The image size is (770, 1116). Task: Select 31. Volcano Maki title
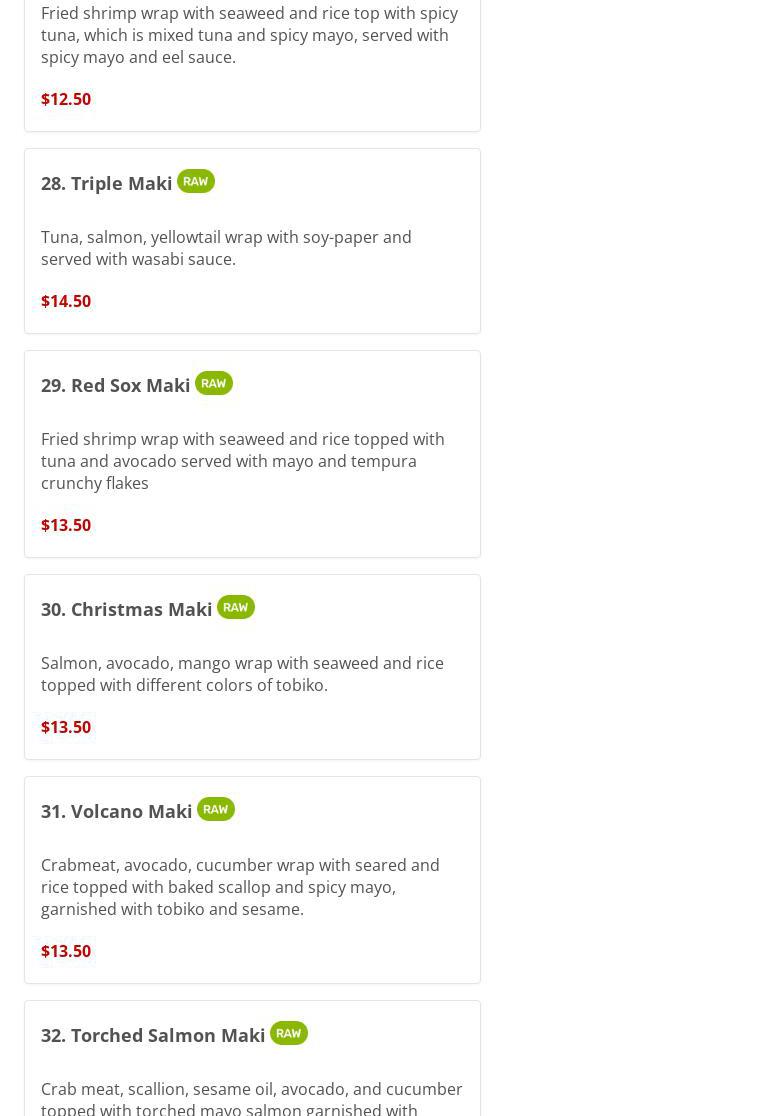click(x=116, y=811)
